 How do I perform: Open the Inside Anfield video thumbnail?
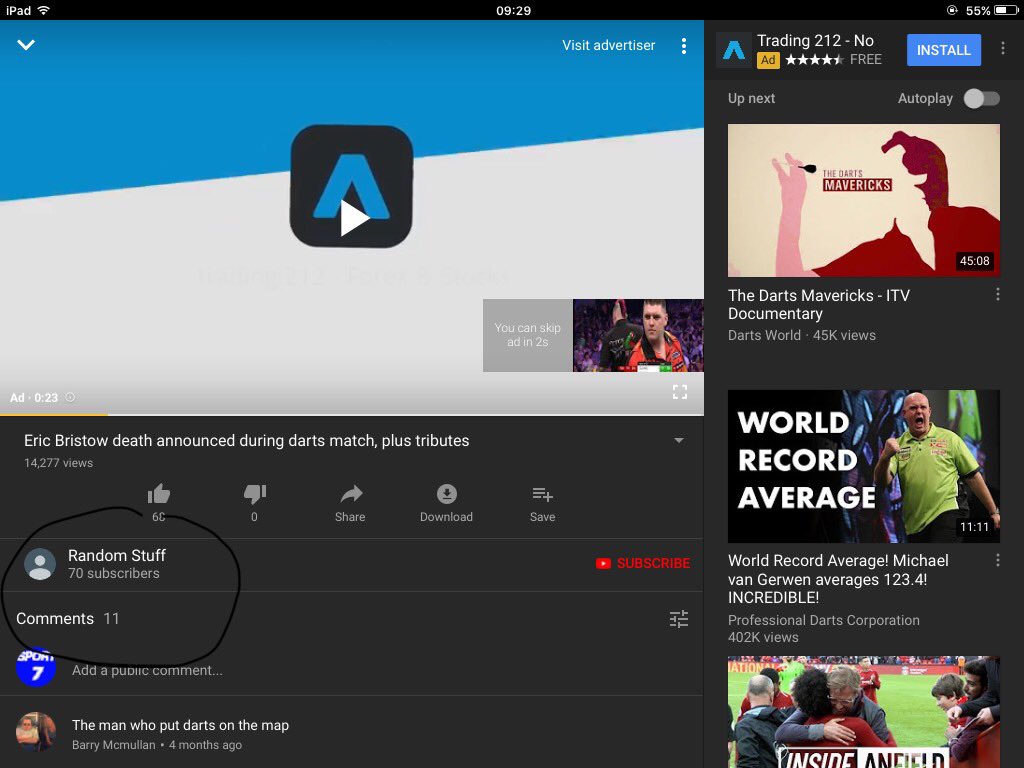pos(863,712)
